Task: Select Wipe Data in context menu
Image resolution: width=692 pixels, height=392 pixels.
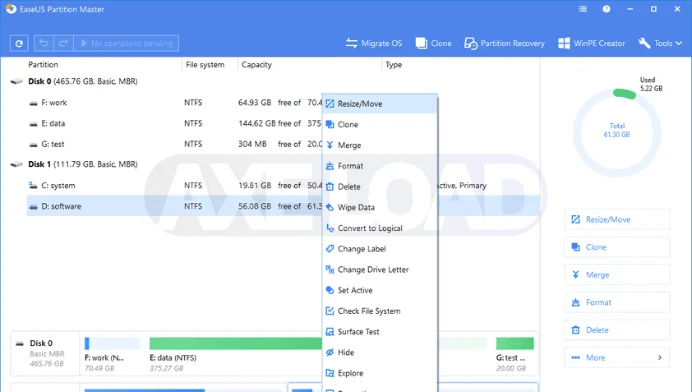Action: 380,207
